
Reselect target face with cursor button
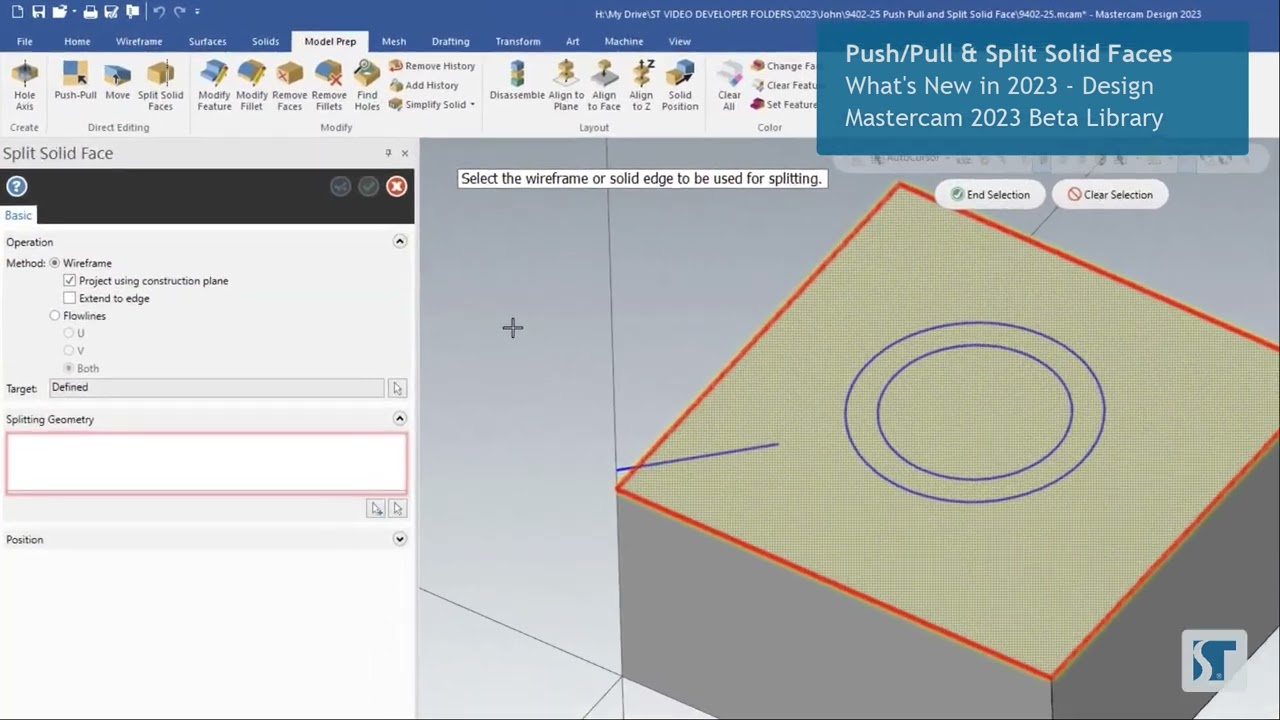tap(397, 388)
